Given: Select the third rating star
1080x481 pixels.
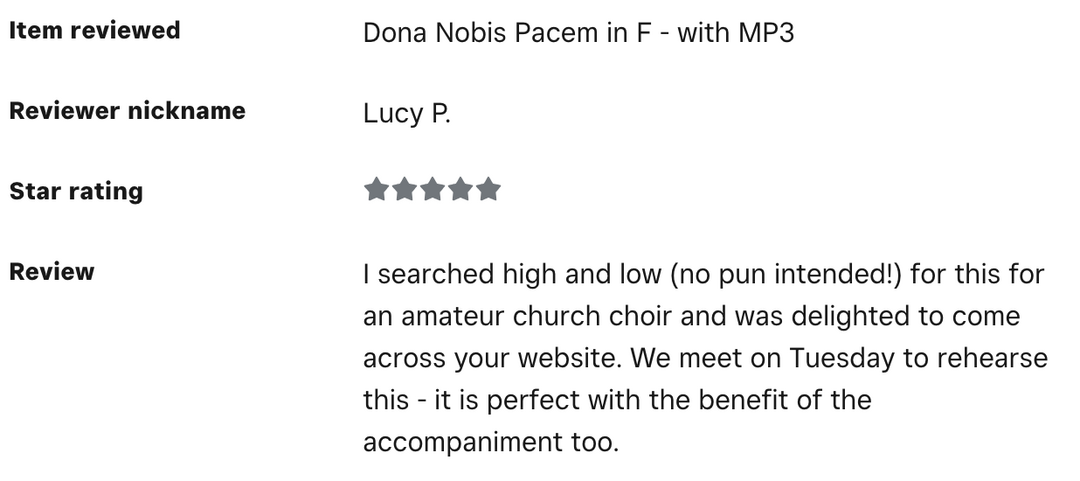Looking at the screenshot, I should tap(432, 189).
